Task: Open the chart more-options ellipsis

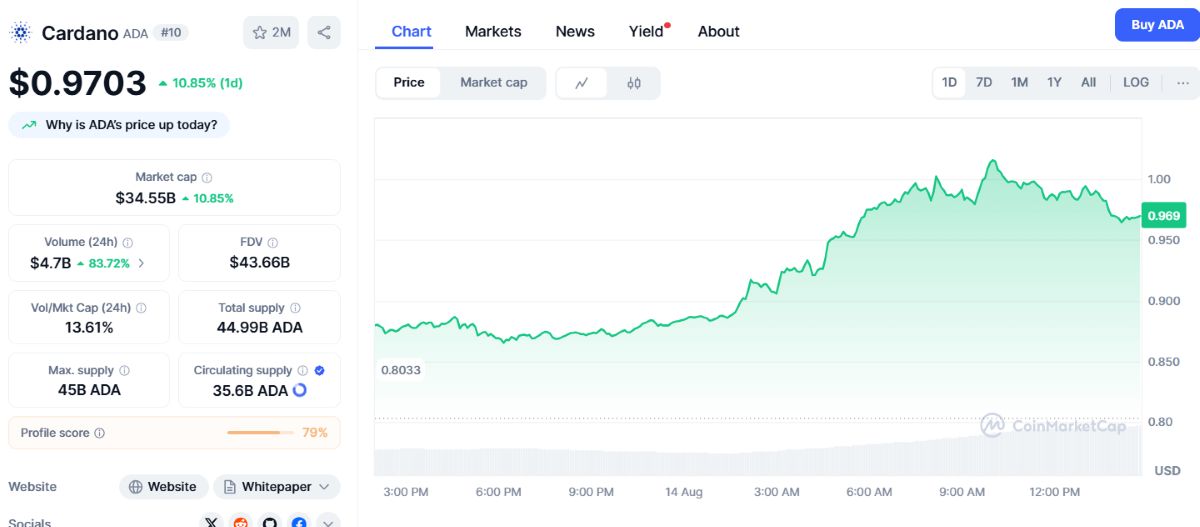Action: point(1183,83)
